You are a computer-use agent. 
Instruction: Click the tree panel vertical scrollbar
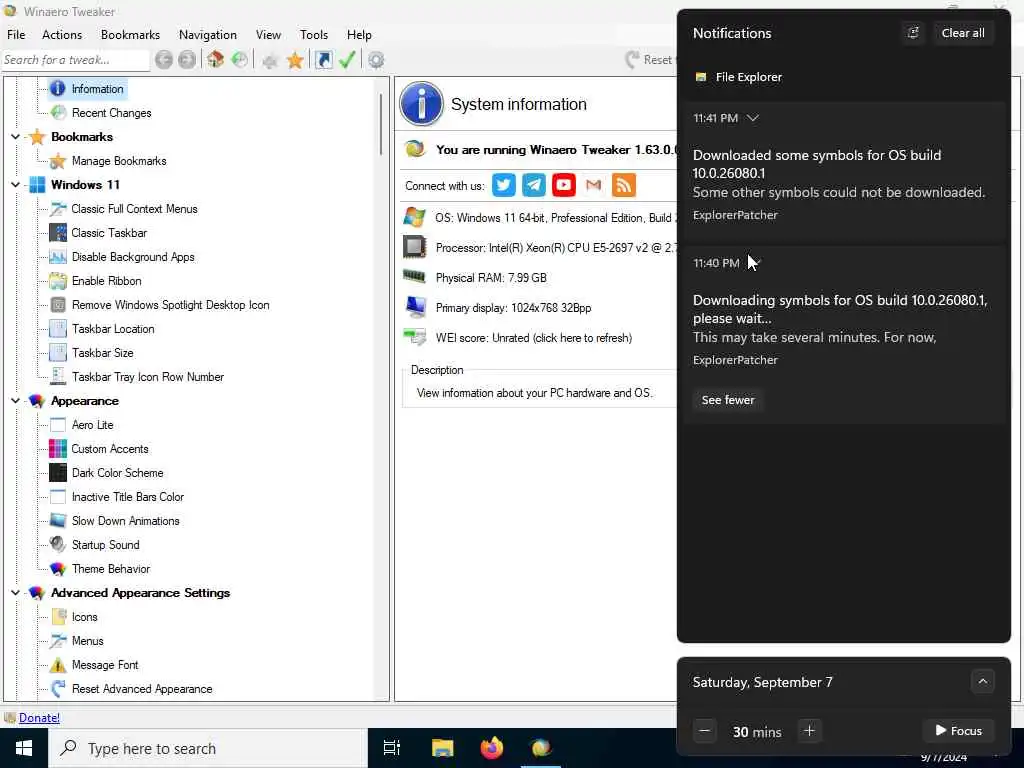[x=381, y=124]
